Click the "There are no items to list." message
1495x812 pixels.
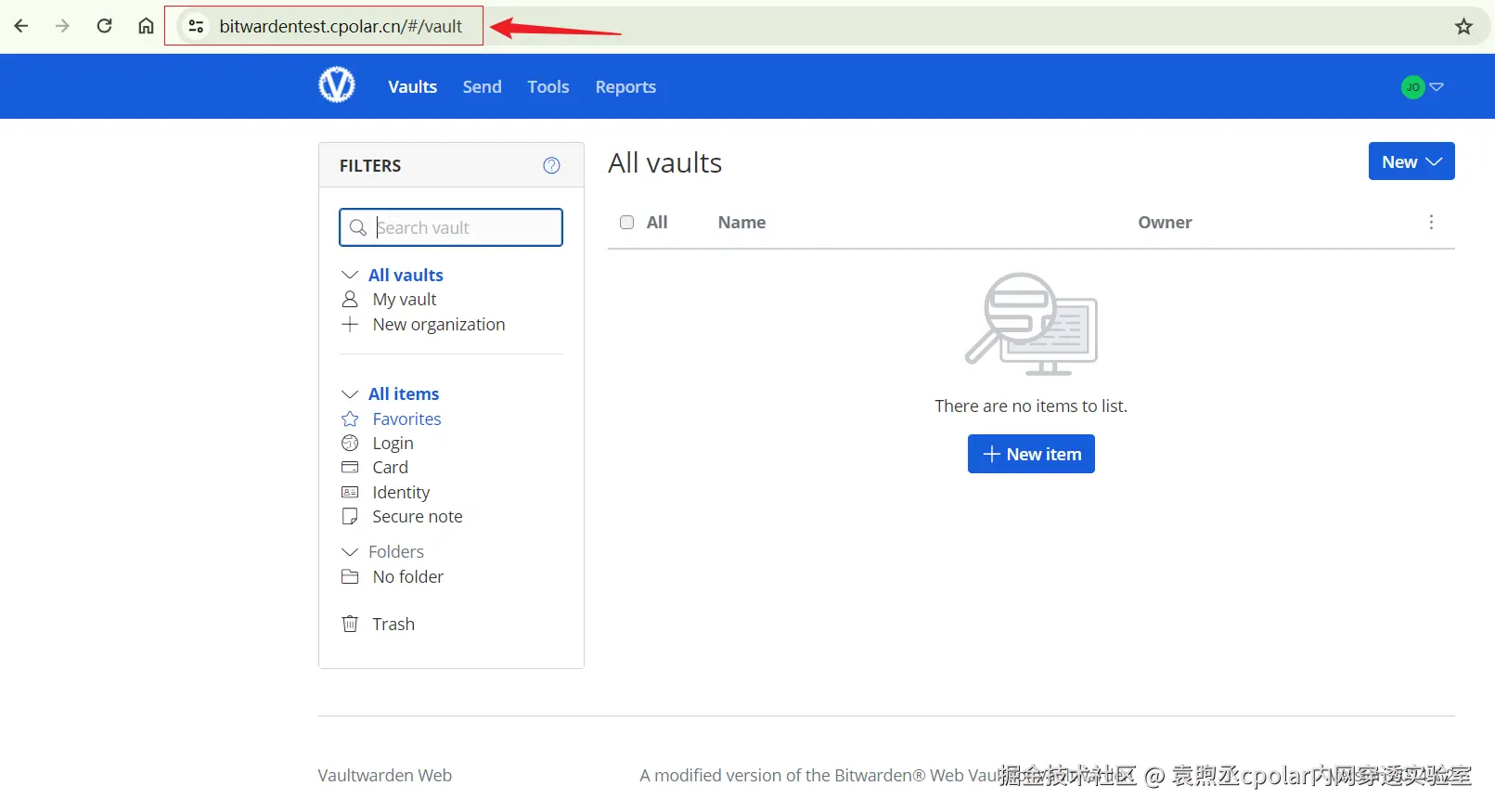click(1031, 406)
